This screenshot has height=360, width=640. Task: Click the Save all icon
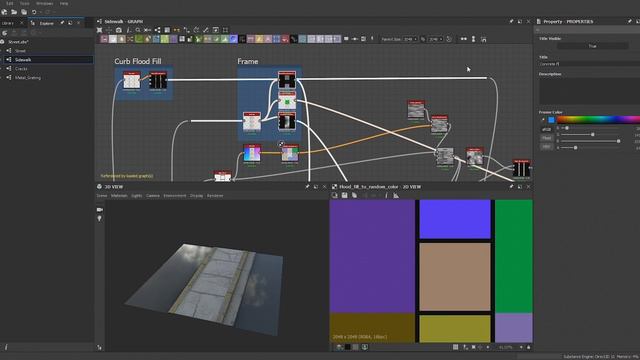tap(24, 12)
